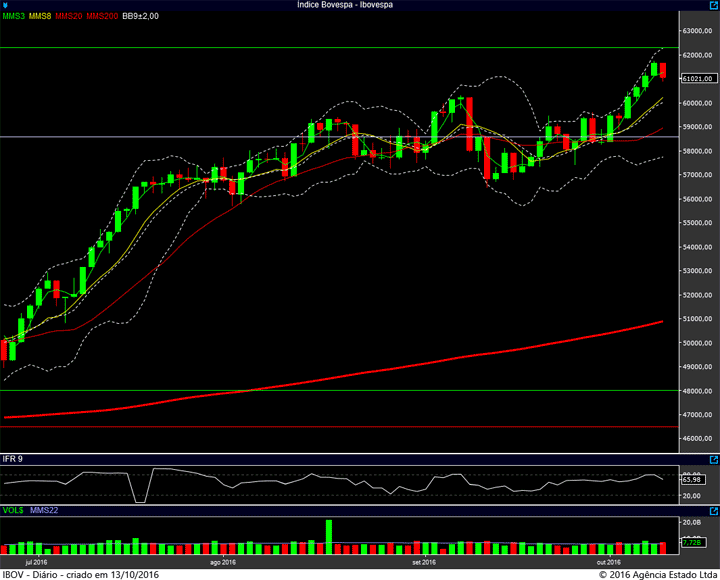Click the IFR 9 indicator title
The height and width of the screenshot is (580, 720).
click(12, 459)
